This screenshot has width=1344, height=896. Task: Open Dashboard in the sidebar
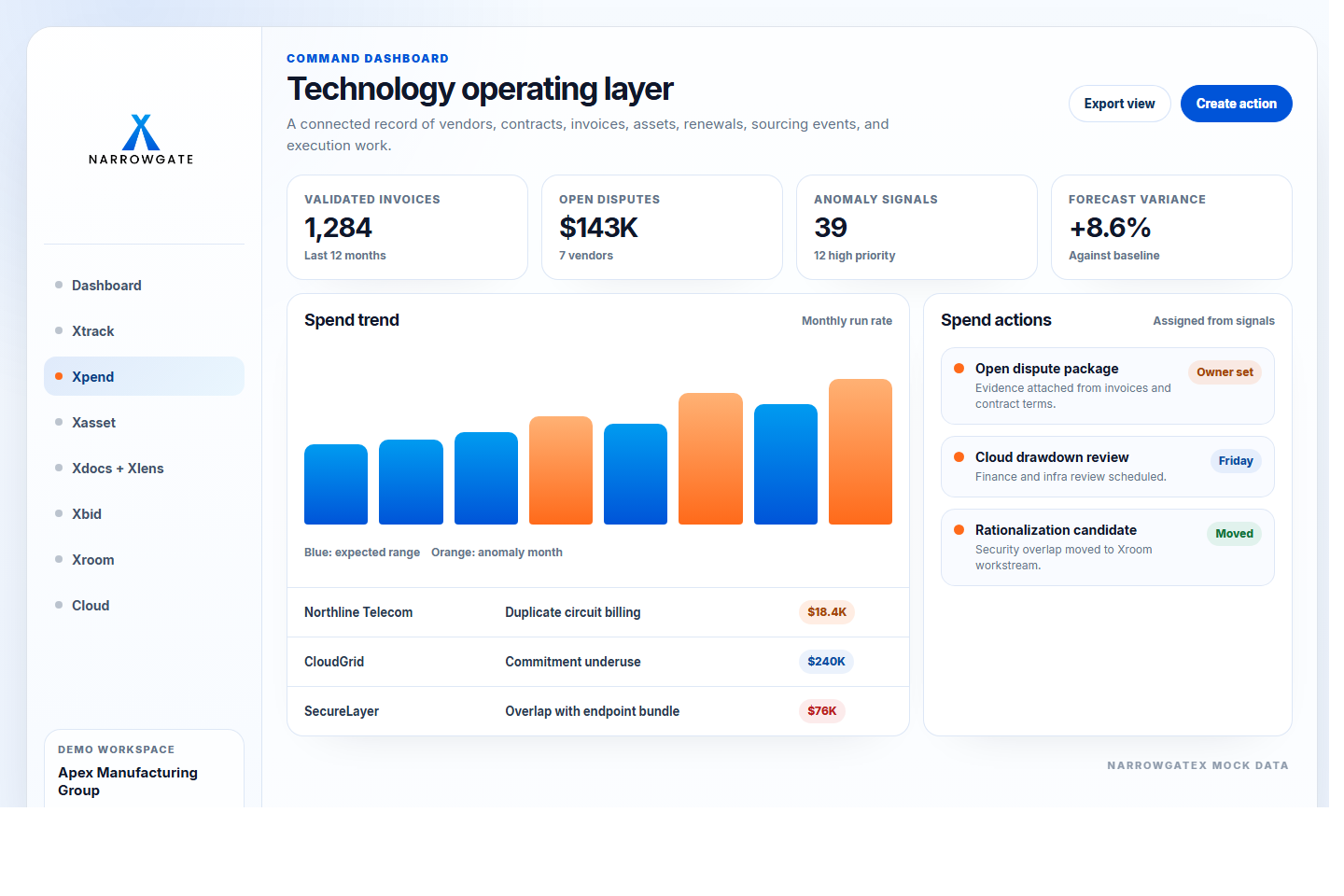click(144, 286)
